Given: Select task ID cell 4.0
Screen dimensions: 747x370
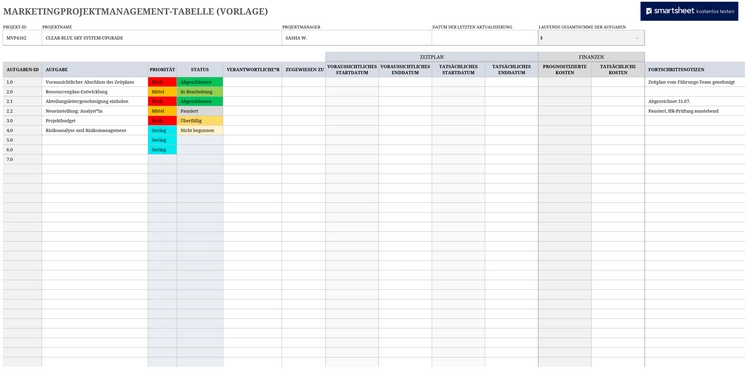Looking at the screenshot, I should click(x=22, y=130).
